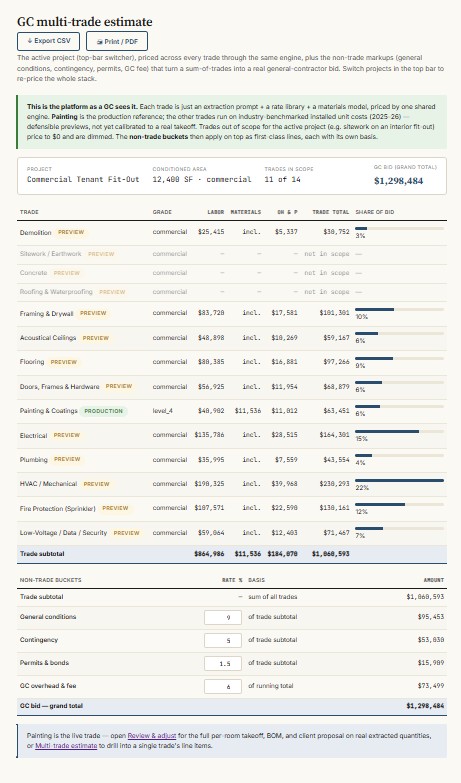Viewport: 461px width, 783px height.
Task: Click the SHARE OF BID column header
Action: (375, 212)
